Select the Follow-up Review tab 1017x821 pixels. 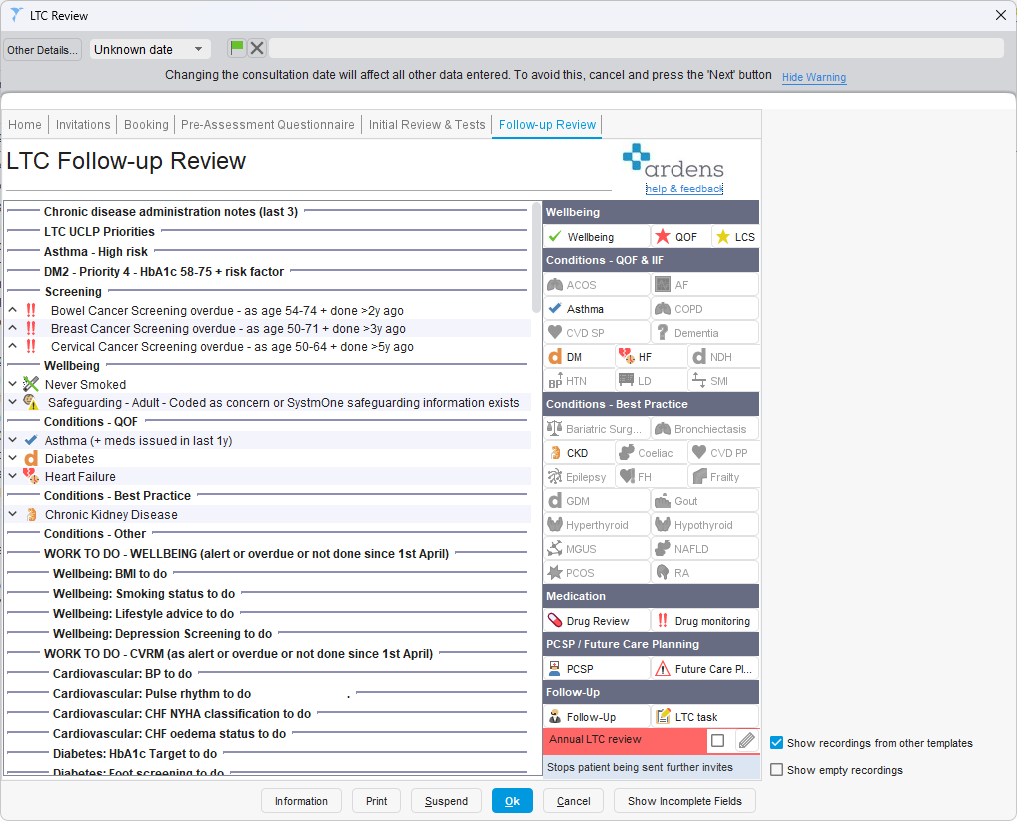click(x=547, y=125)
